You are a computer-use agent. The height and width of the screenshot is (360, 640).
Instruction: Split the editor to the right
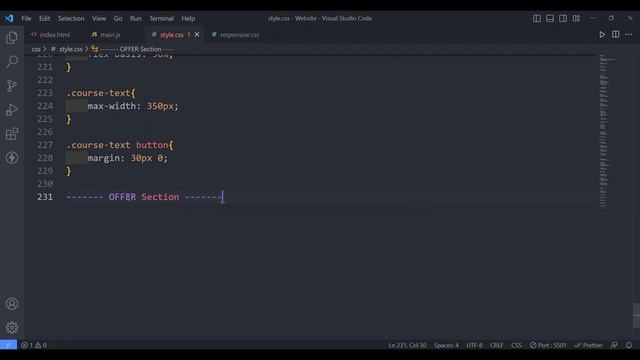click(616, 35)
